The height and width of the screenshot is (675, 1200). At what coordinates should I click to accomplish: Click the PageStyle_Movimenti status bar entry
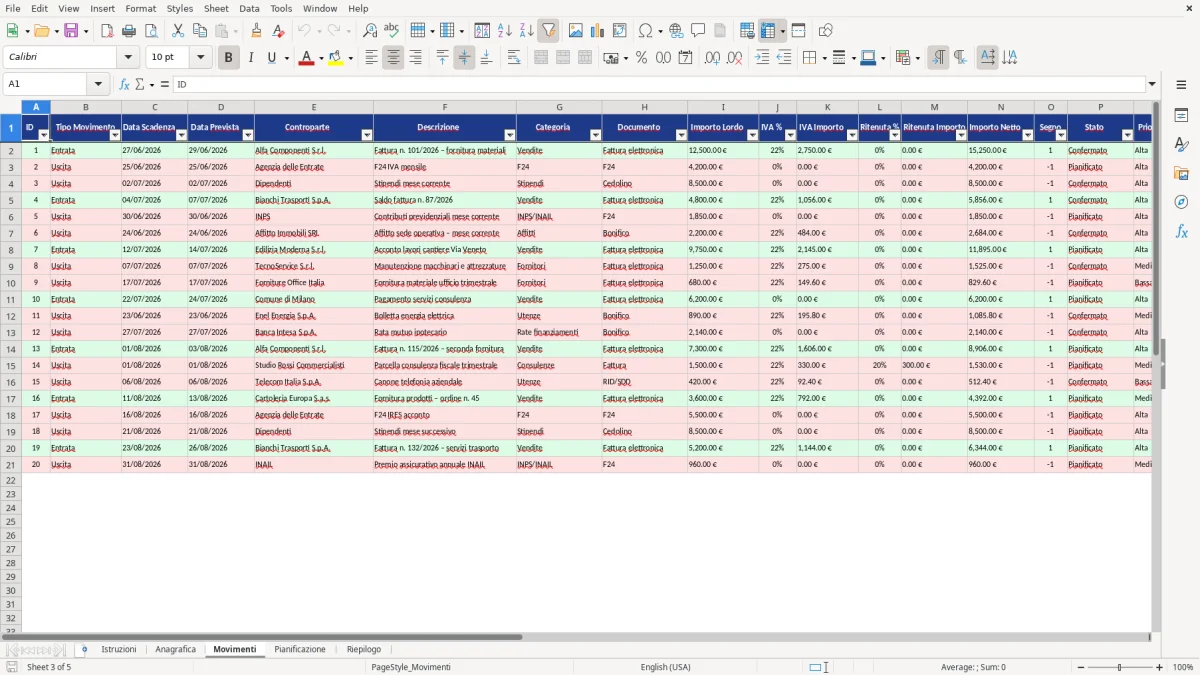click(411, 667)
